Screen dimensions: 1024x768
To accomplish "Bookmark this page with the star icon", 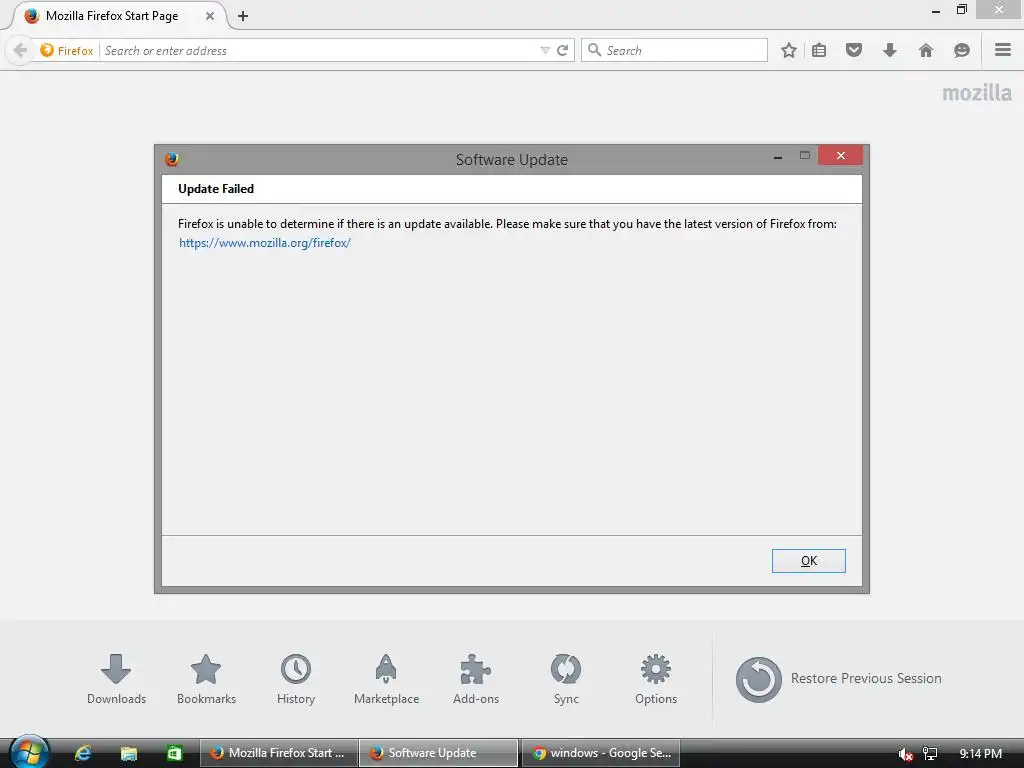I will (x=789, y=50).
